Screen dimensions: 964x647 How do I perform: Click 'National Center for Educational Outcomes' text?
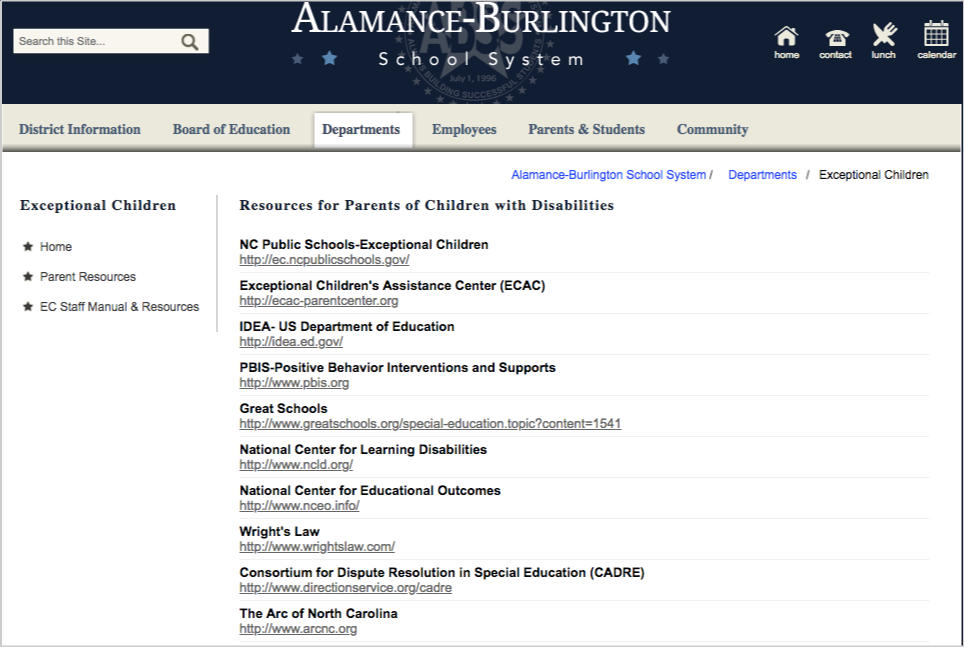pyautogui.click(x=370, y=490)
